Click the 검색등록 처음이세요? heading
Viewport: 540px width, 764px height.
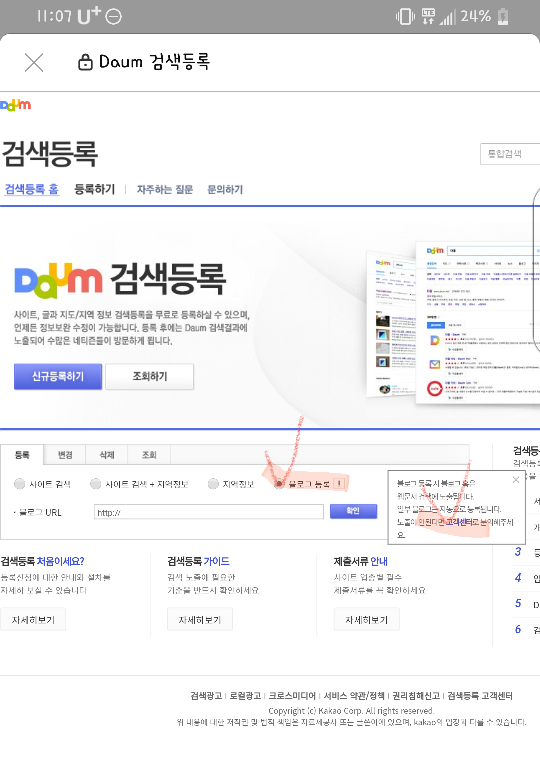42,561
